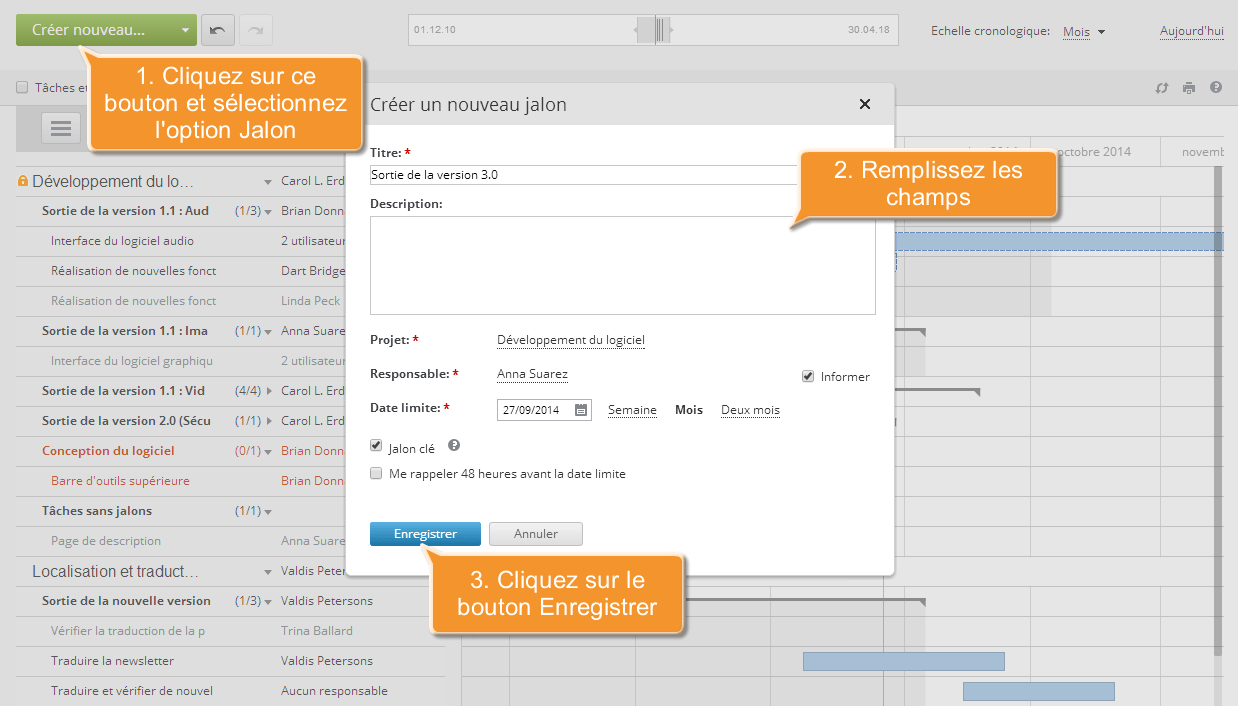Open the Créer nouveau… dropdown arrow
Image resolution: width=1238 pixels, height=706 pixels.
[x=185, y=31]
